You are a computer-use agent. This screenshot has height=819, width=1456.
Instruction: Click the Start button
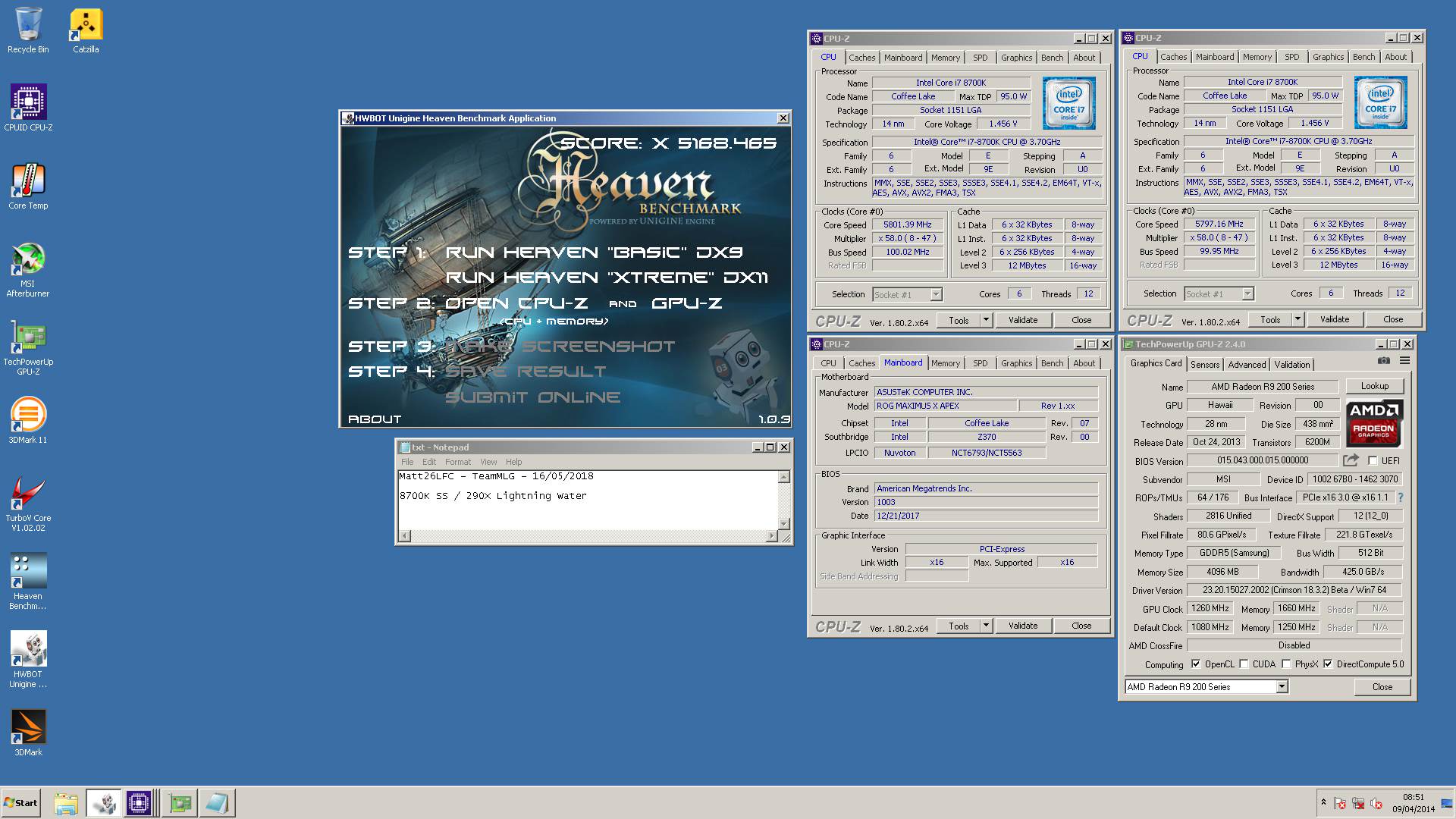point(21,803)
